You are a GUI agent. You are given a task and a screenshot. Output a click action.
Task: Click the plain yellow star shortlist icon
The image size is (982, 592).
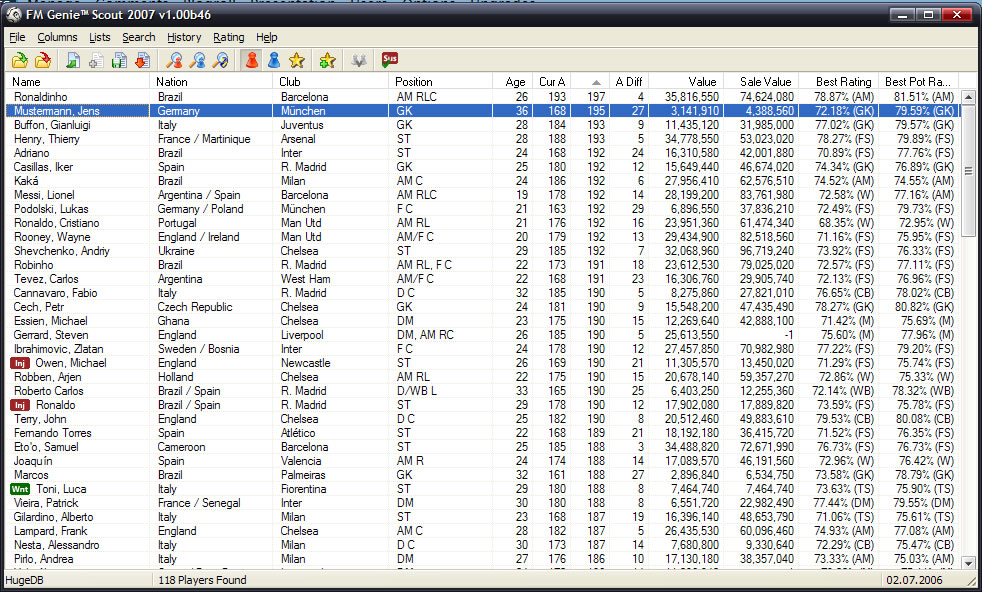(x=298, y=61)
